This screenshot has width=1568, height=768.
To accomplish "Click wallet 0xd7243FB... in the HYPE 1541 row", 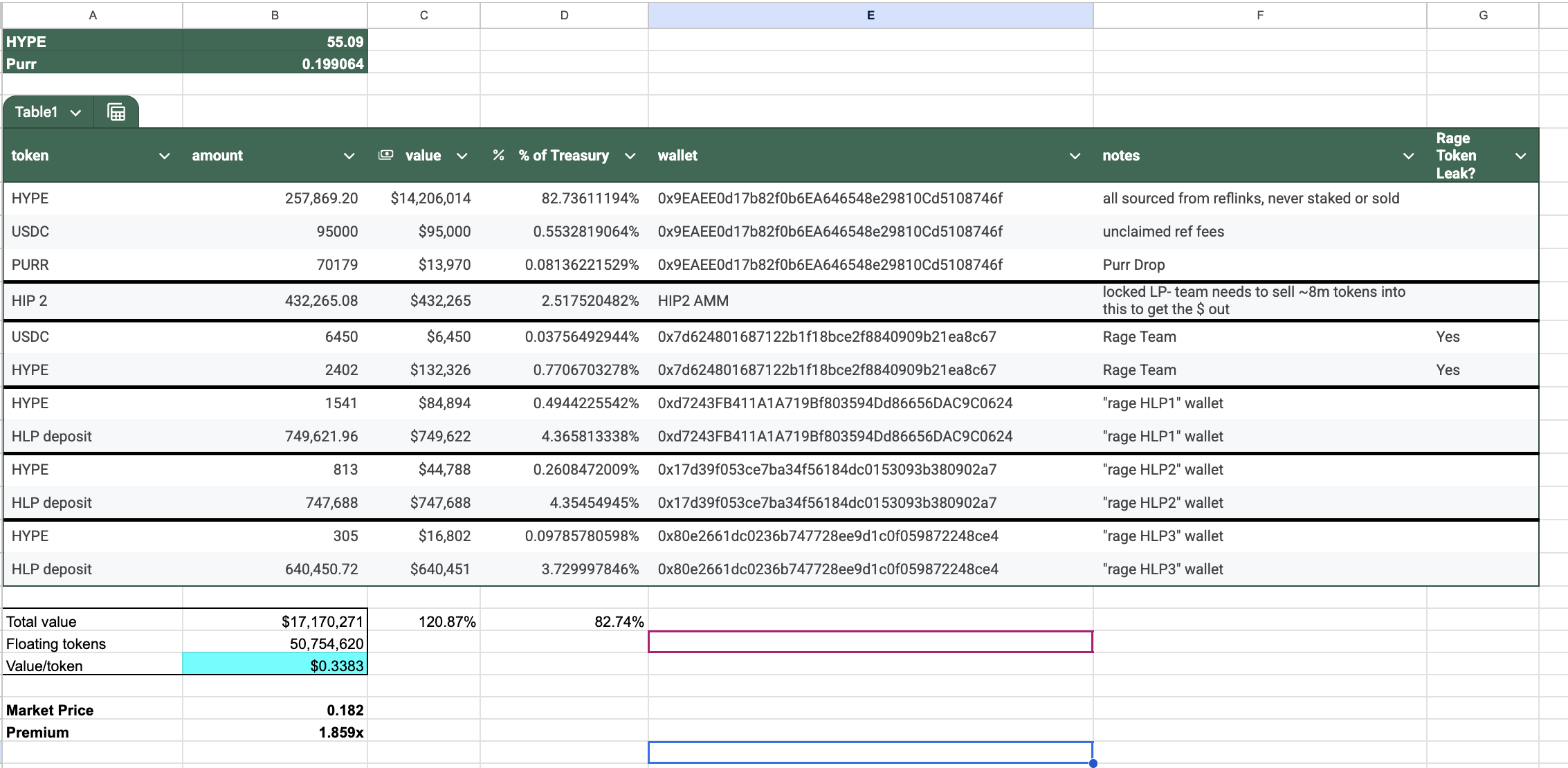I will [870, 403].
